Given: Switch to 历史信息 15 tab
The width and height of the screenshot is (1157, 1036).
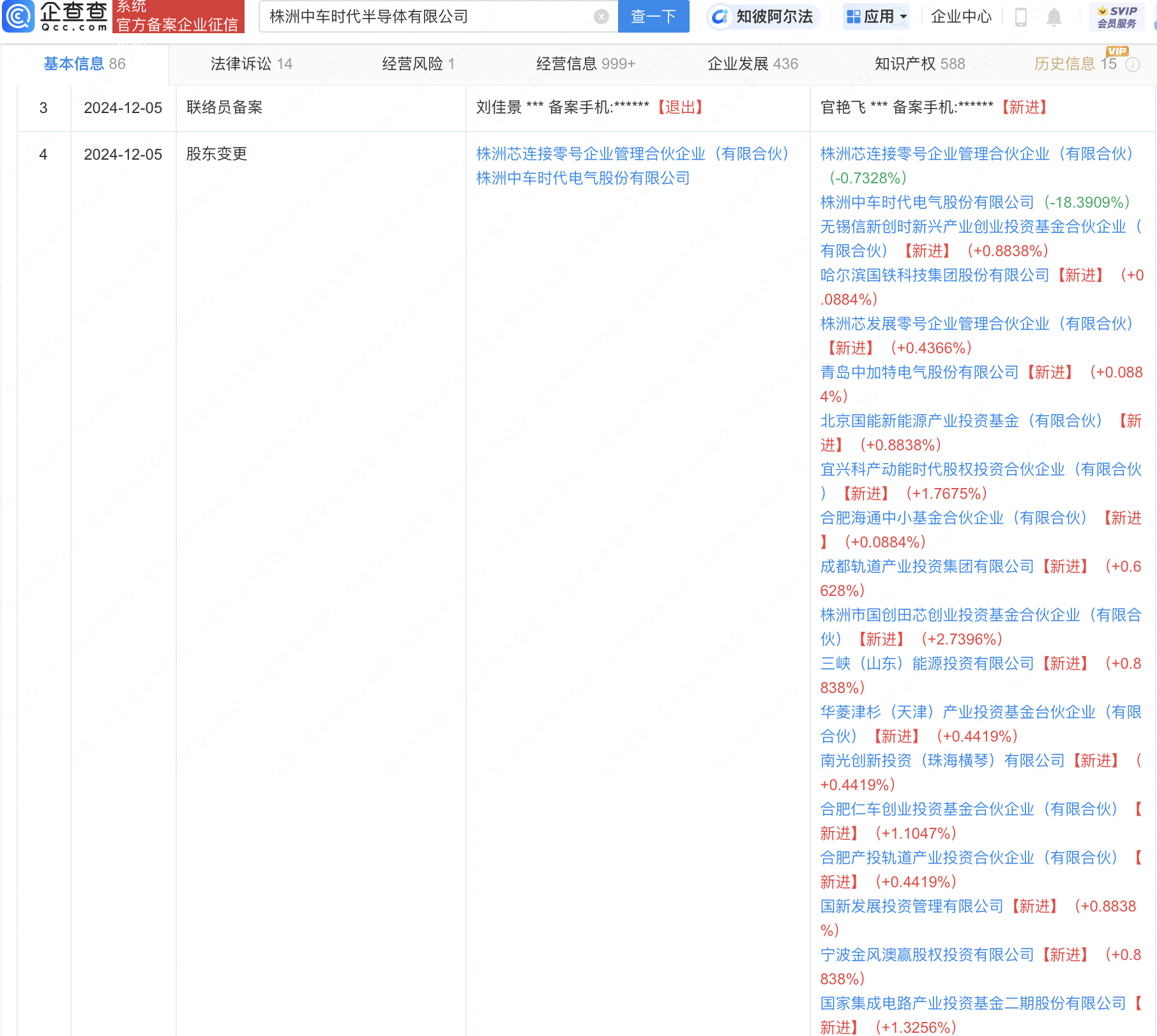Looking at the screenshot, I should coord(1075,64).
